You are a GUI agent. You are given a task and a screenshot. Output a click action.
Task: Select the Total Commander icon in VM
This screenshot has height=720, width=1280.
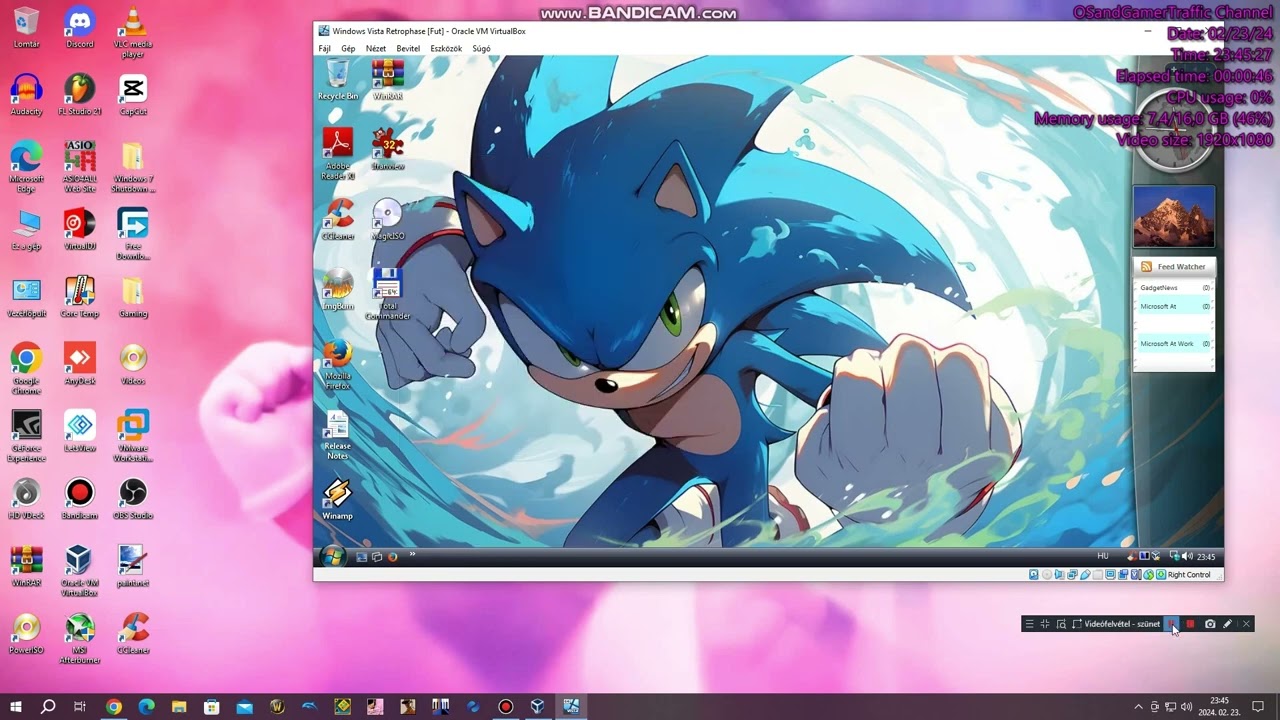[388, 294]
